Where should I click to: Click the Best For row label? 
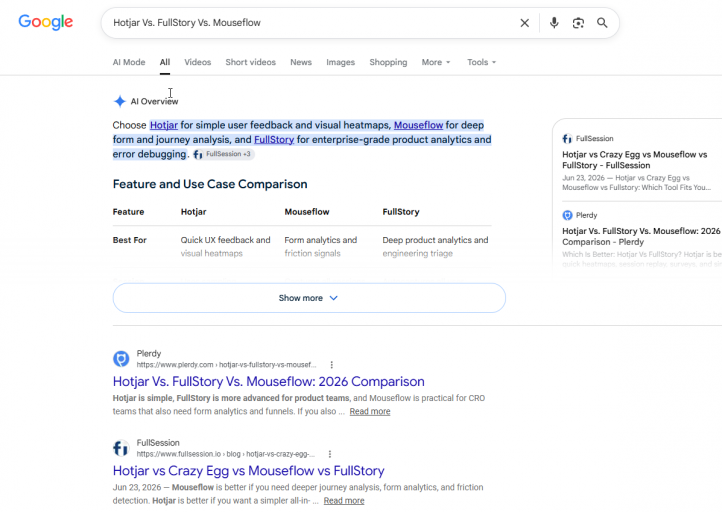tap(130, 240)
